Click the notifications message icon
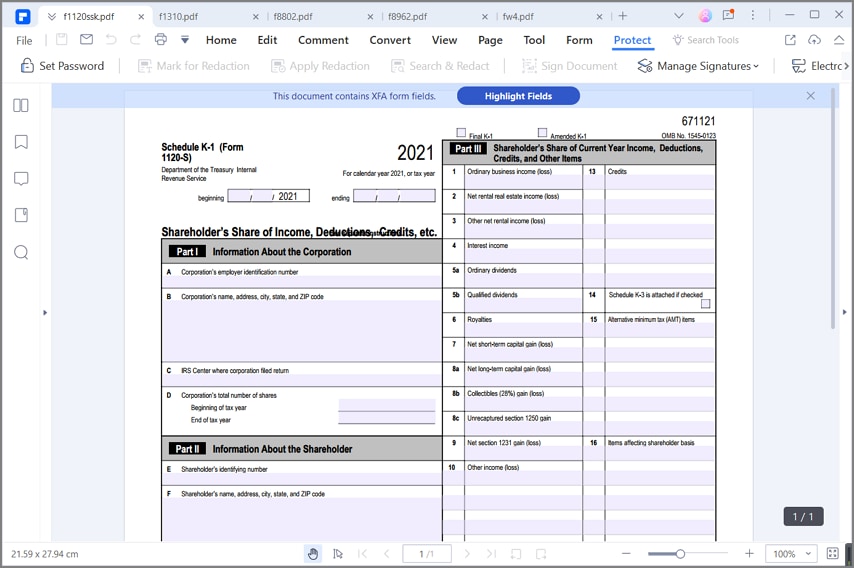 coord(728,15)
